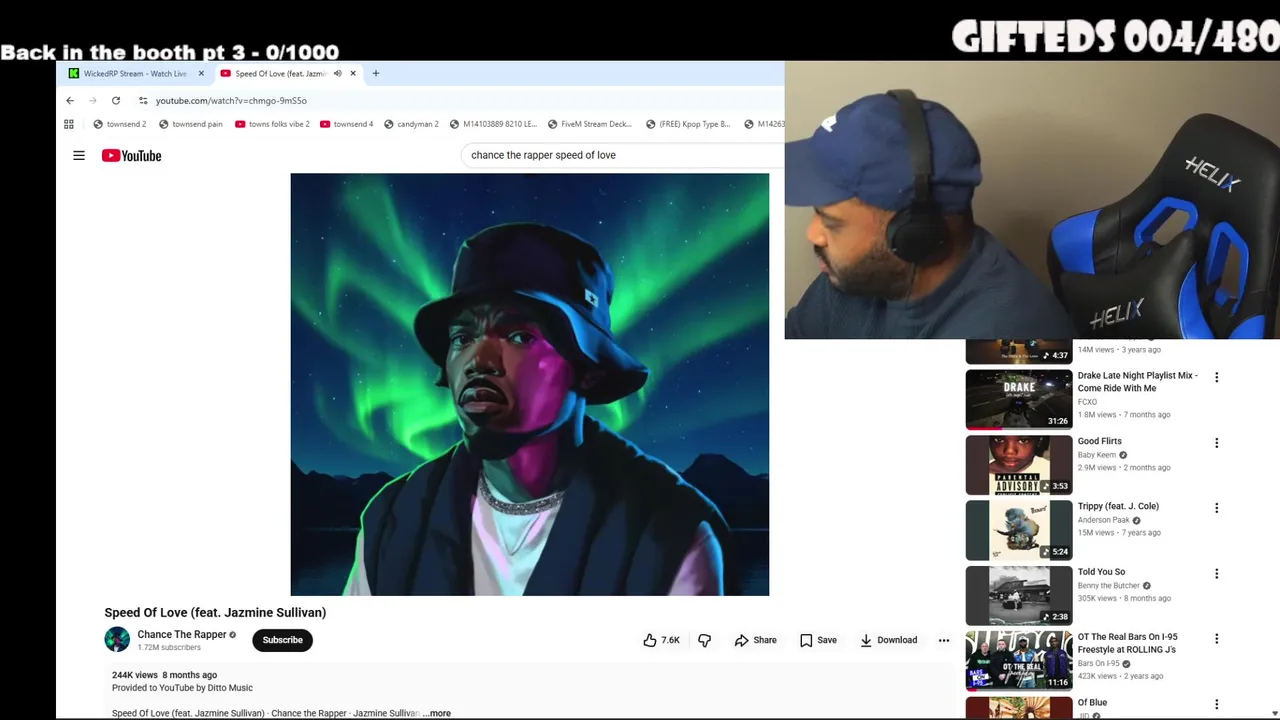Click the address bar URL
The height and width of the screenshot is (720, 1280).
[231, 100]
